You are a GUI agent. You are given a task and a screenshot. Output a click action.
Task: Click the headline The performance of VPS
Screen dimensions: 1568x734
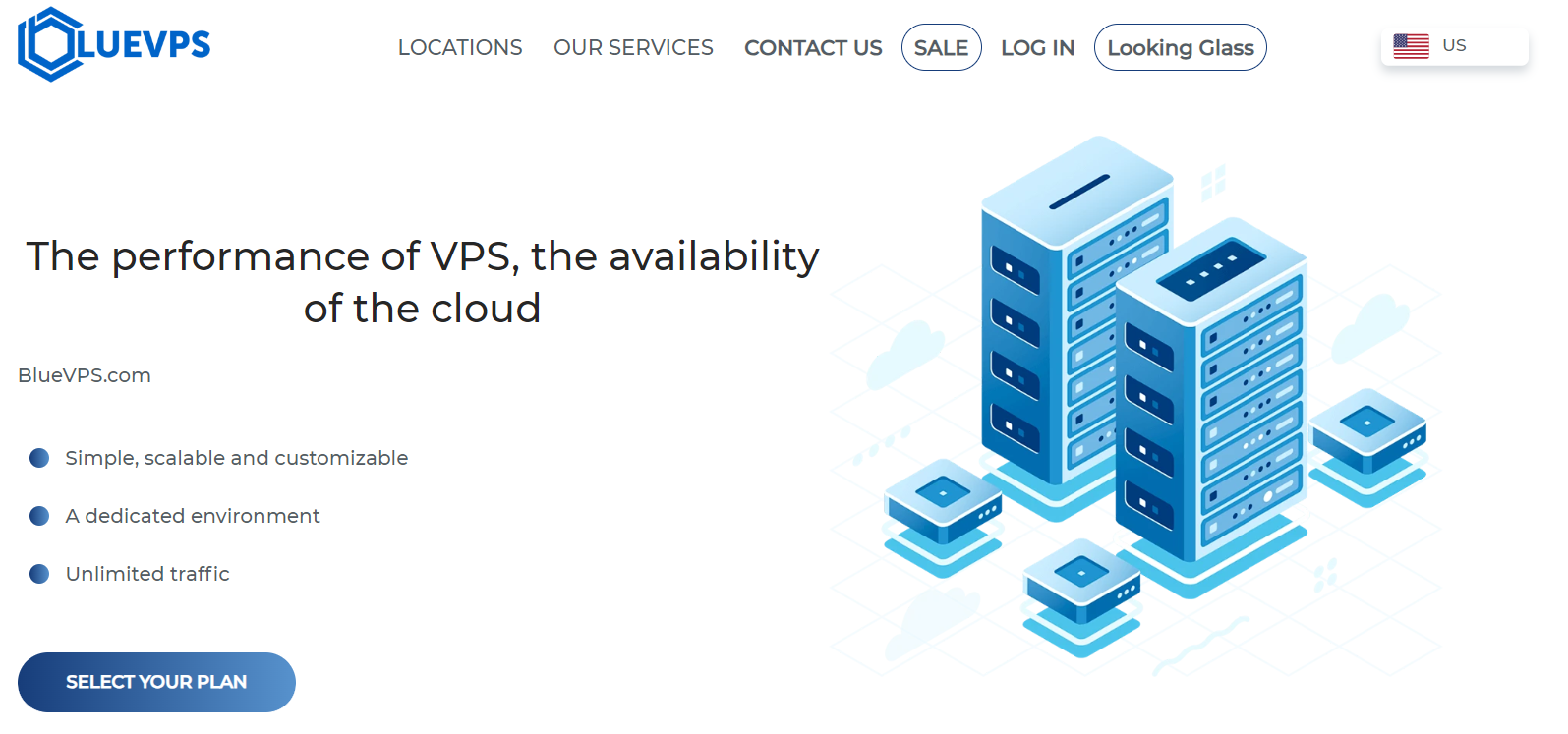tap(423, 282)
